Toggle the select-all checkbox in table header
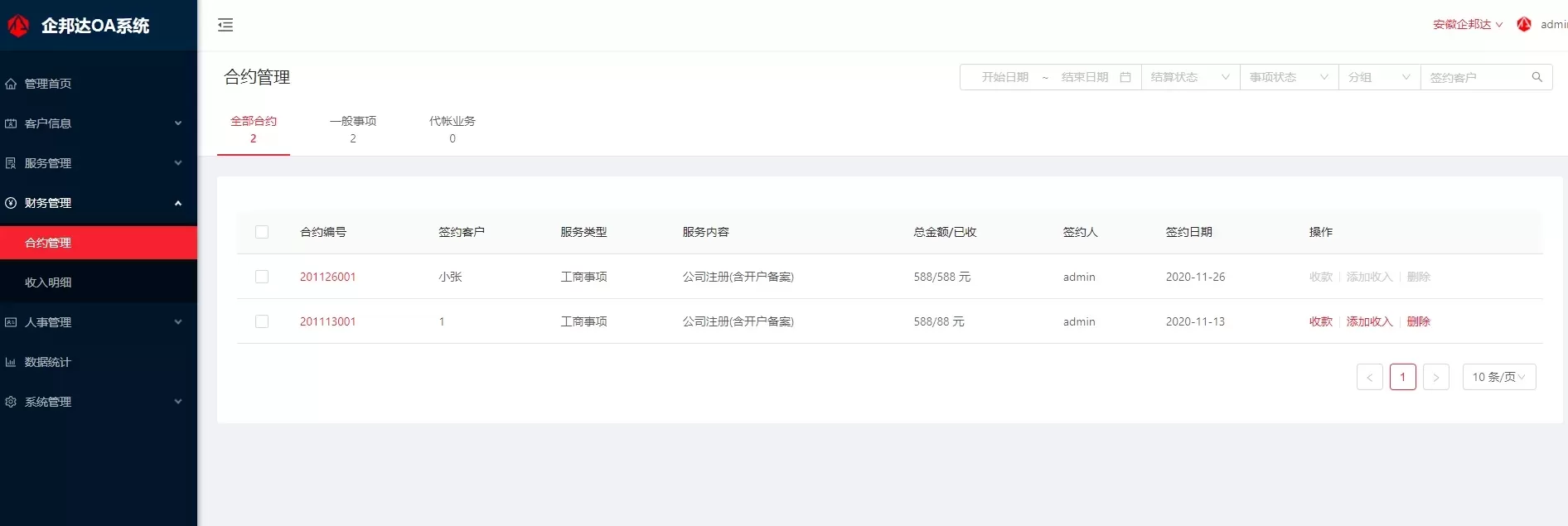Screen dimensions: 1568x526 click(x=262, y=232)
